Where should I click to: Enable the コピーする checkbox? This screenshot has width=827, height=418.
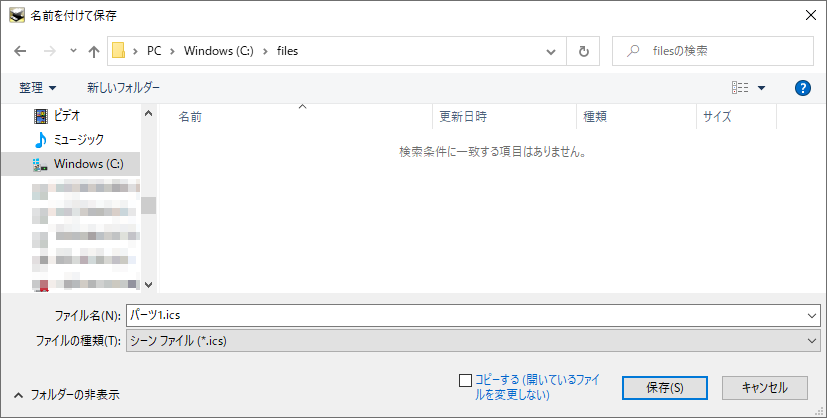(x=465, y=380)
